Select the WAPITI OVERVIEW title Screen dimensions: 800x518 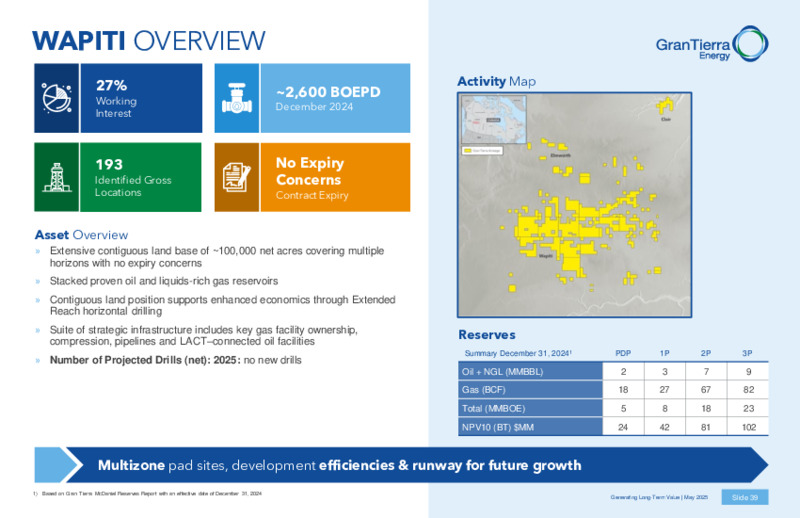148,41
